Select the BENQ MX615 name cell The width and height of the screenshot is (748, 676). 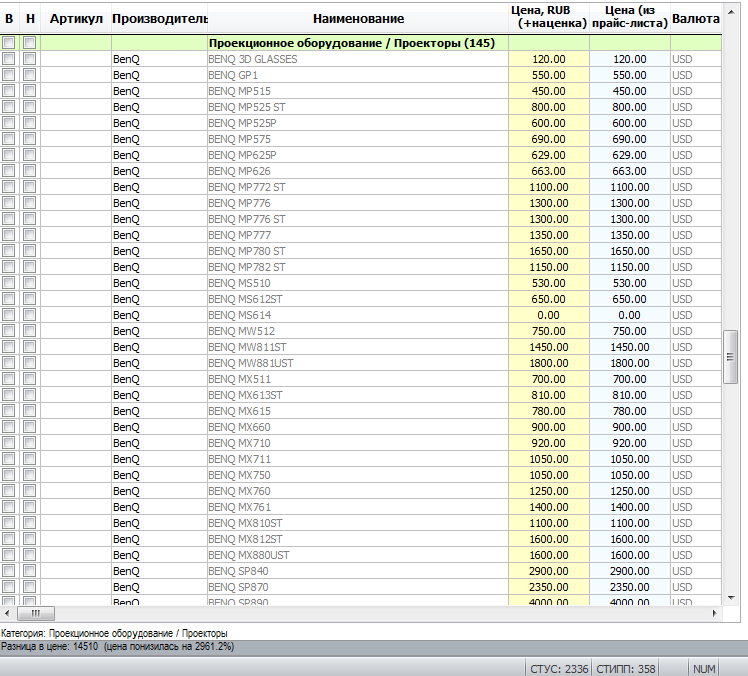(x=358, y=411)
